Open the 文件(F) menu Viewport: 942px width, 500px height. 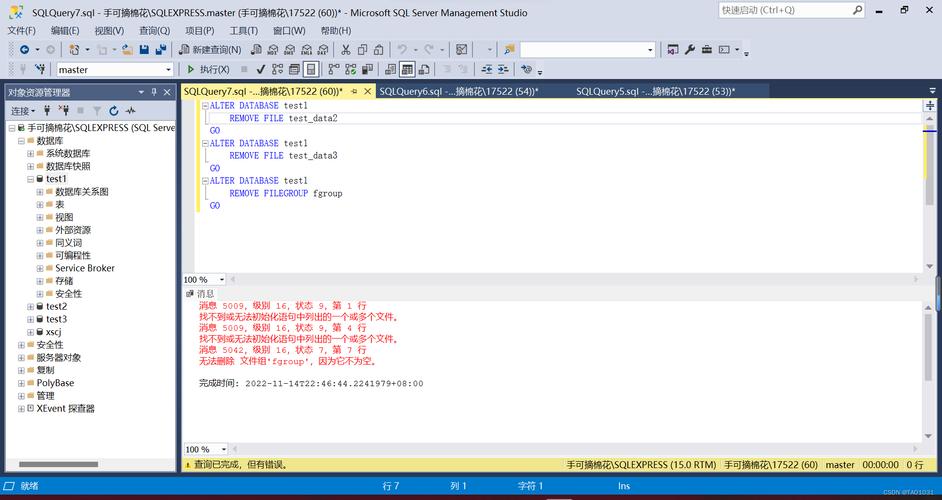click(x=22, y=31)
